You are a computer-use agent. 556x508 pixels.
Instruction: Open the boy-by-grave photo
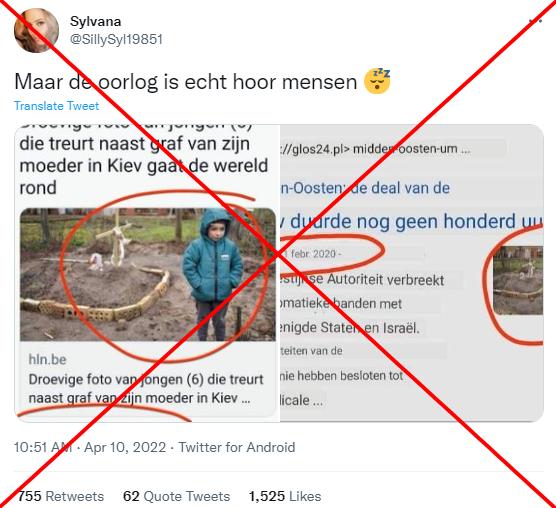tap(148, 274)
